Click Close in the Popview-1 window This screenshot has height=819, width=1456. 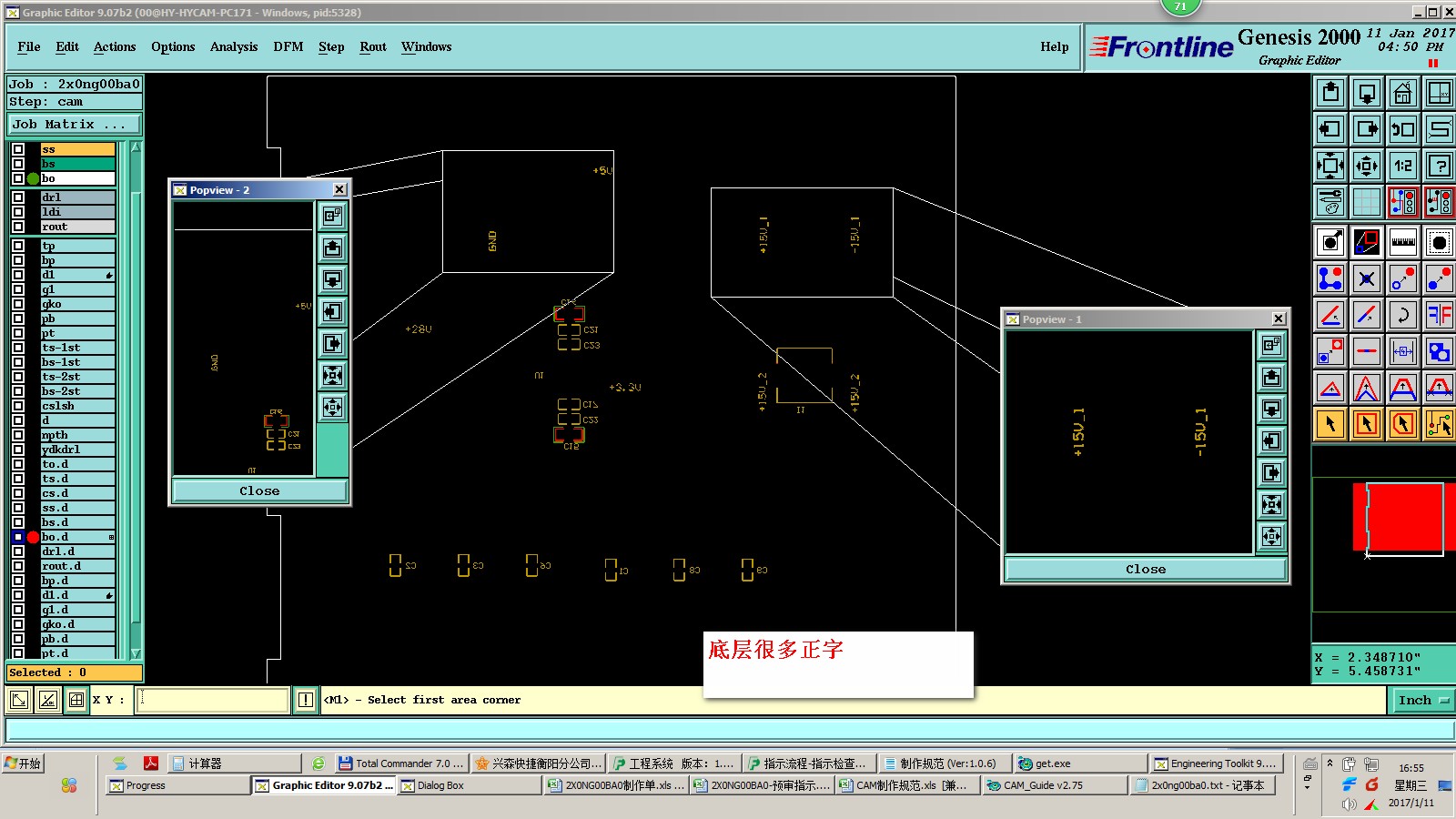coord(1146,569)
